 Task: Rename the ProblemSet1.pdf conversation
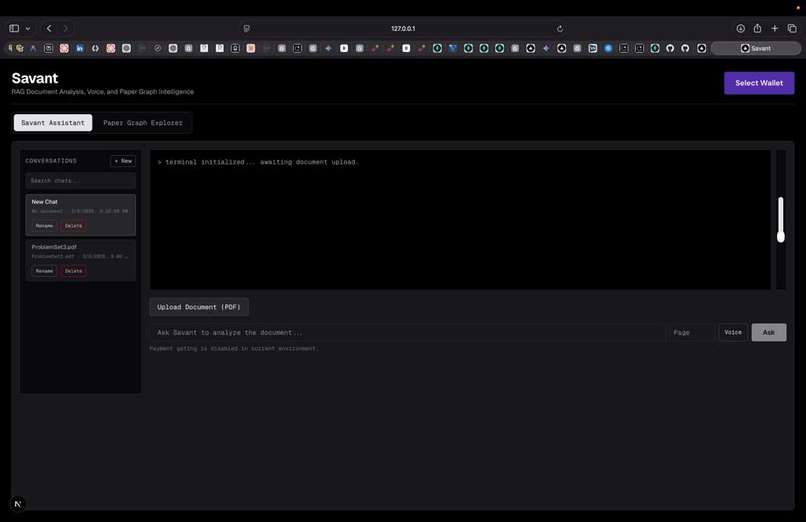coord(44,271)
